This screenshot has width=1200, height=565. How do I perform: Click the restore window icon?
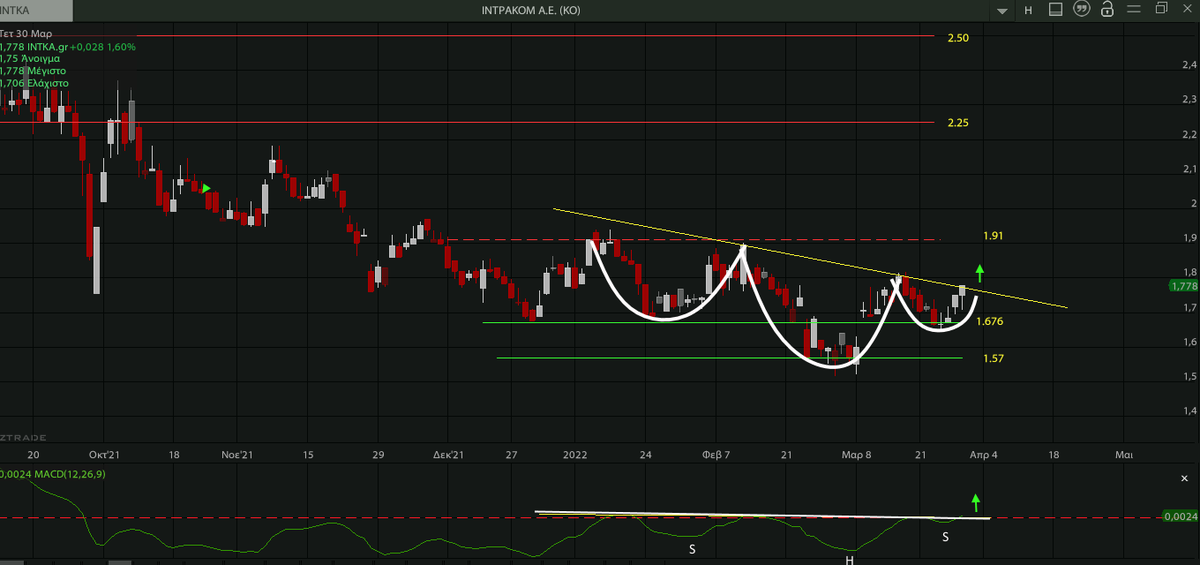tap(1160, 10)
